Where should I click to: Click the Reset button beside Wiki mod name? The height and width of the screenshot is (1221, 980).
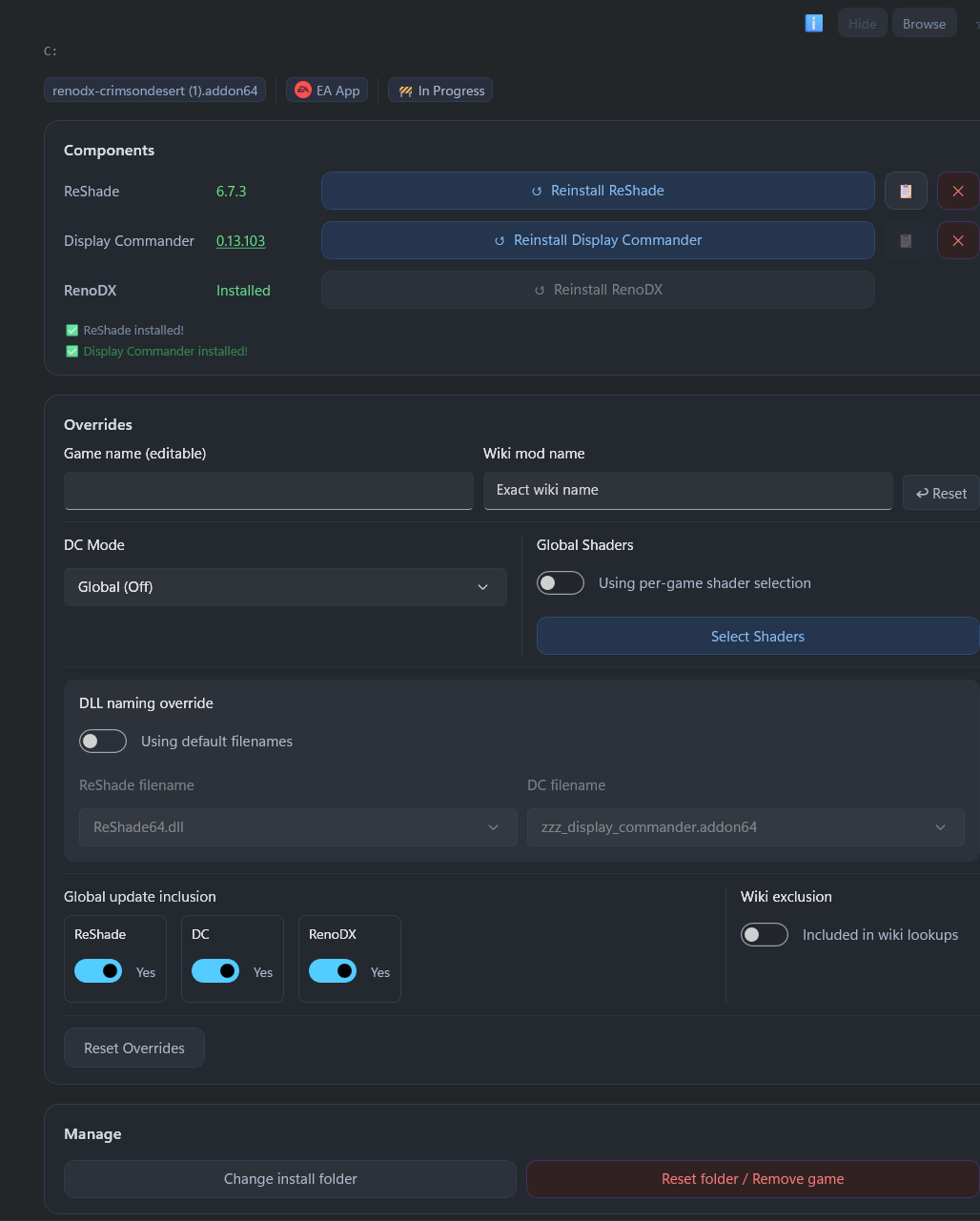tap(941, 493)
